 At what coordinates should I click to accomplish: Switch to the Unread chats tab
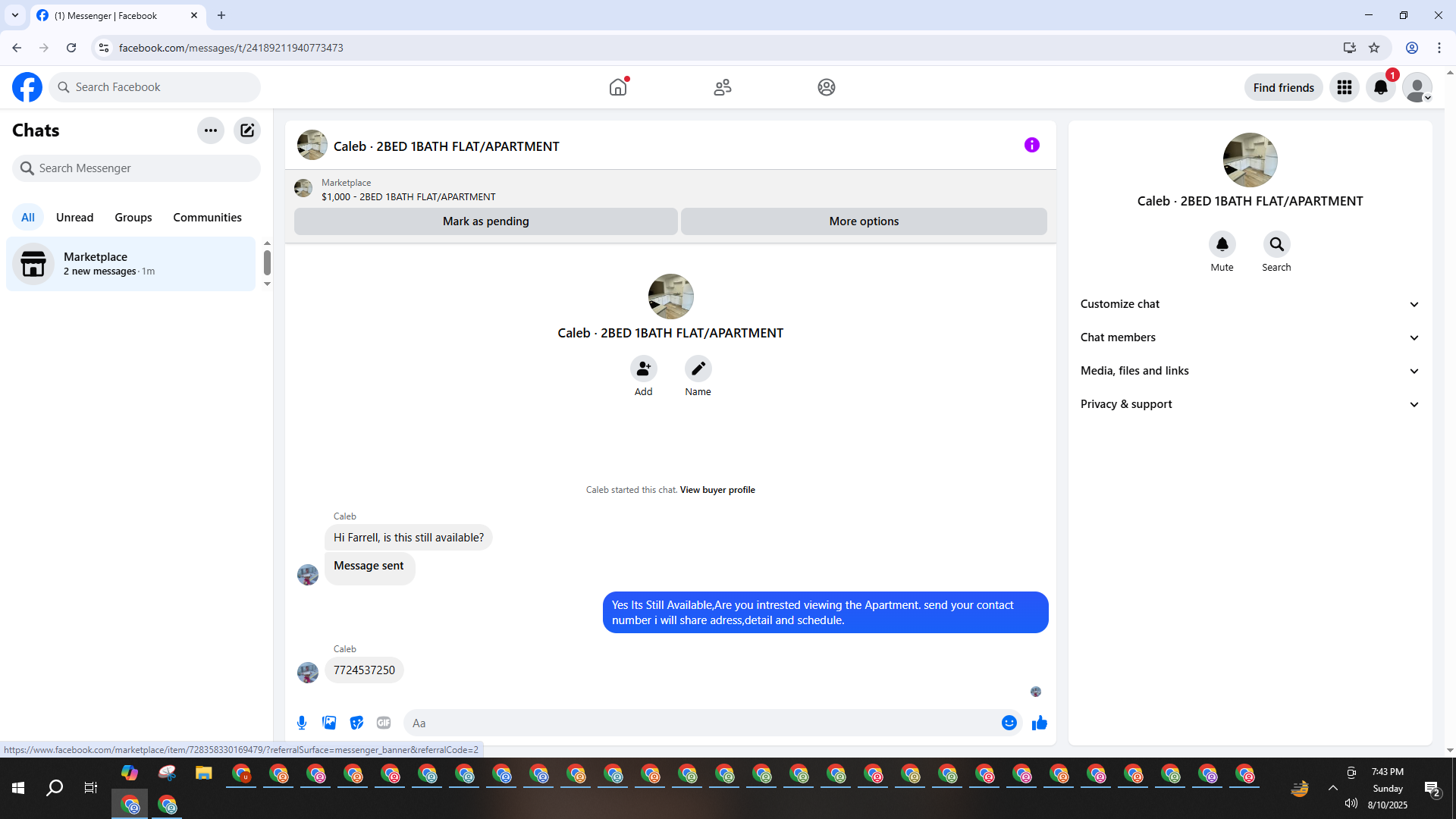pyautogui.click(x=74, y=218)
